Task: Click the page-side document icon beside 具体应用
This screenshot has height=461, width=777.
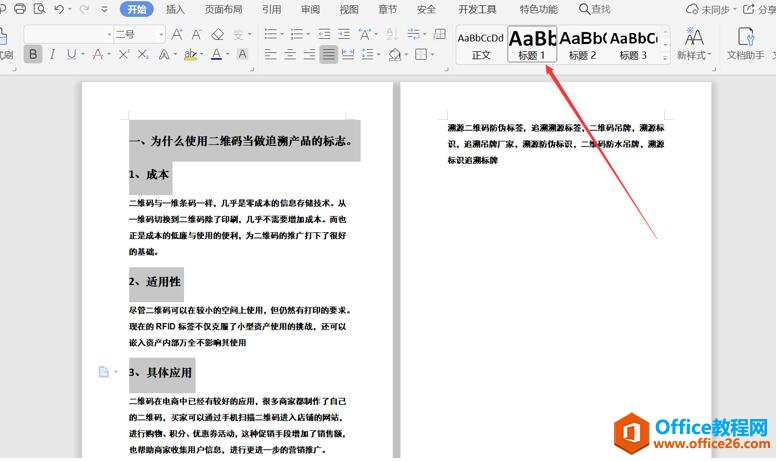Action: click(104, 372)
